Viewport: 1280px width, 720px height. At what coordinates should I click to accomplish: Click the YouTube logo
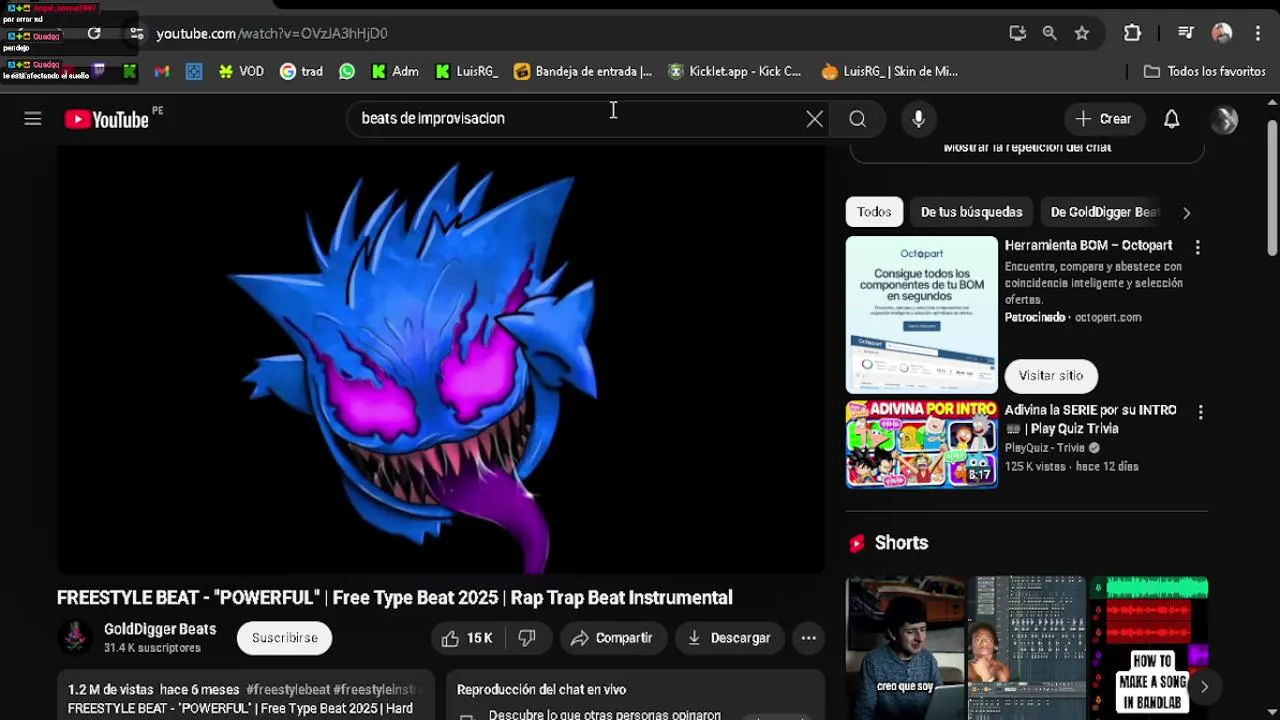106,119
